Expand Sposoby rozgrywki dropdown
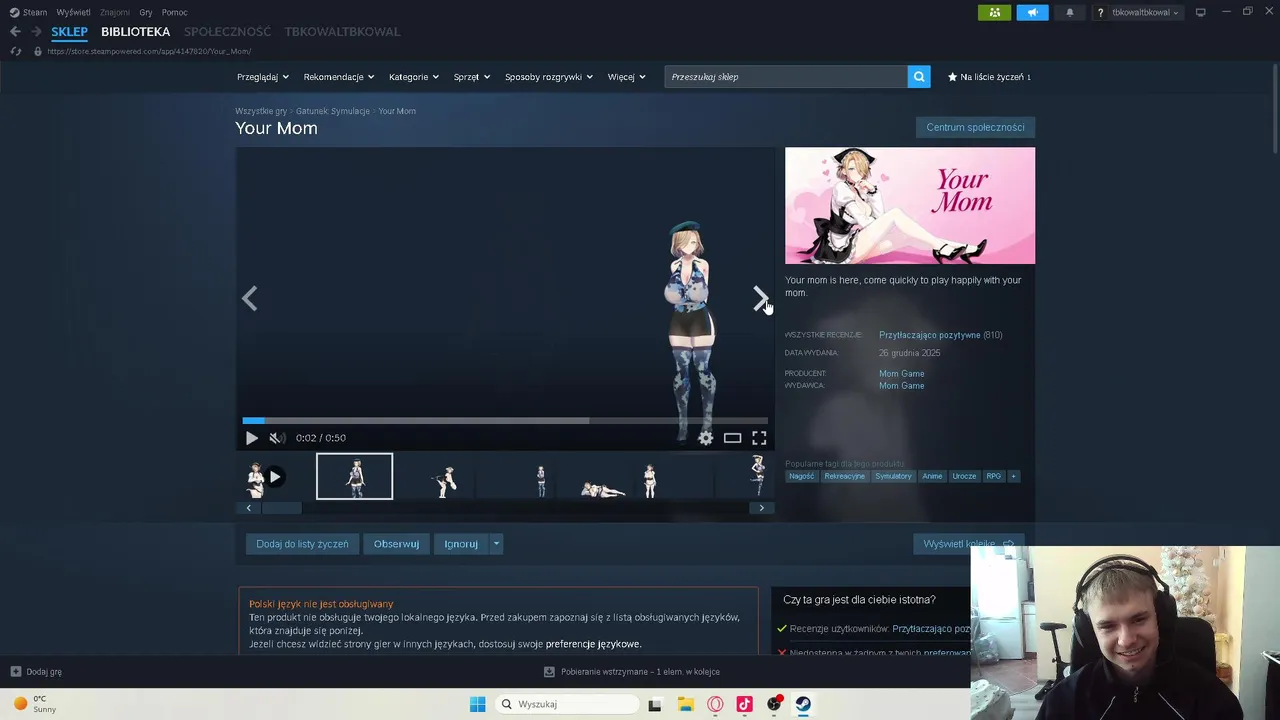 coord(549,77)
